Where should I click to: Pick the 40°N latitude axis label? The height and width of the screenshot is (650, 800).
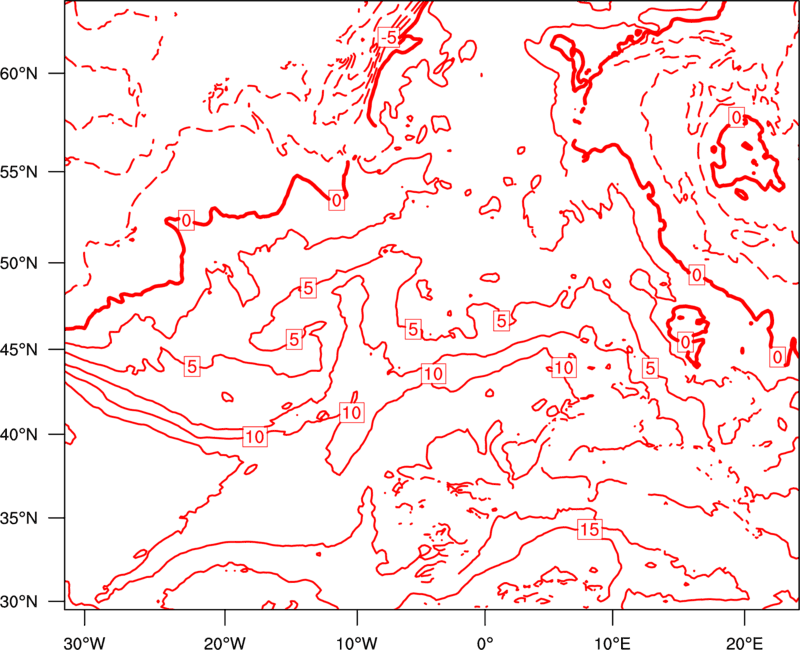tap(19, 435)
